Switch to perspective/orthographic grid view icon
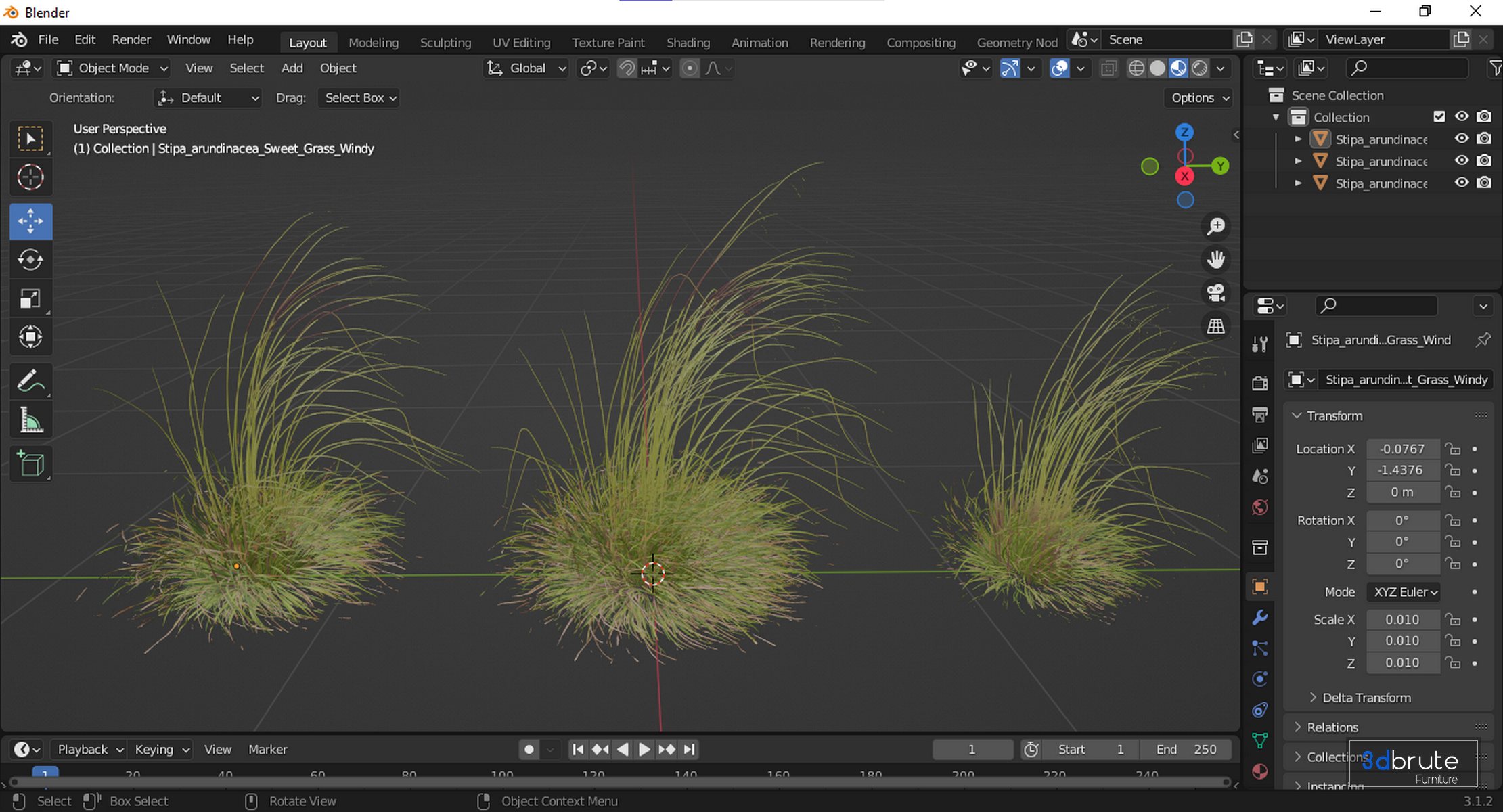This screenshot has width=1503, height=812. (1216, 326)
